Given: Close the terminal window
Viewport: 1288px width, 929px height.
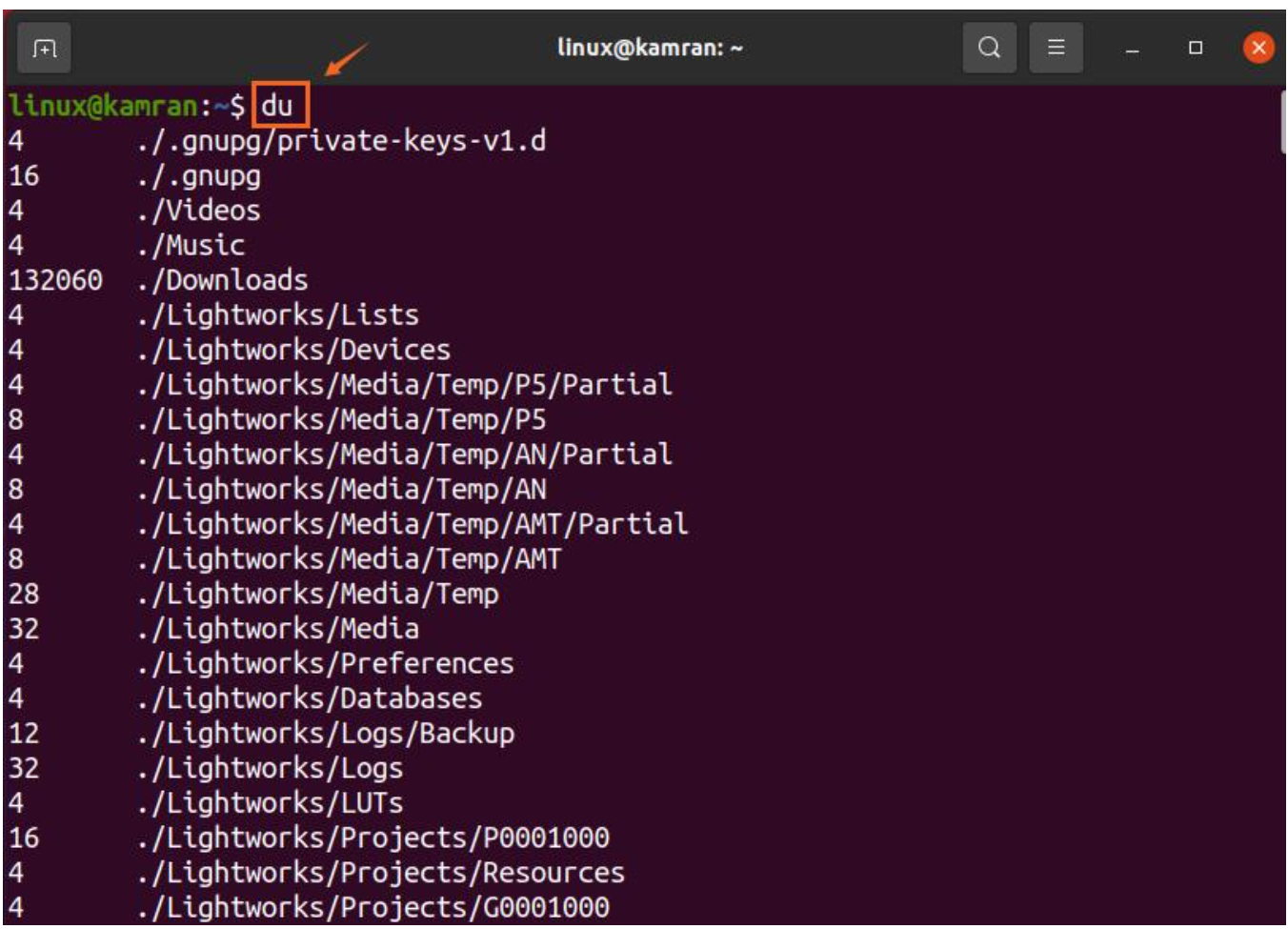Looking at the screenshot, I should 1258,48.
